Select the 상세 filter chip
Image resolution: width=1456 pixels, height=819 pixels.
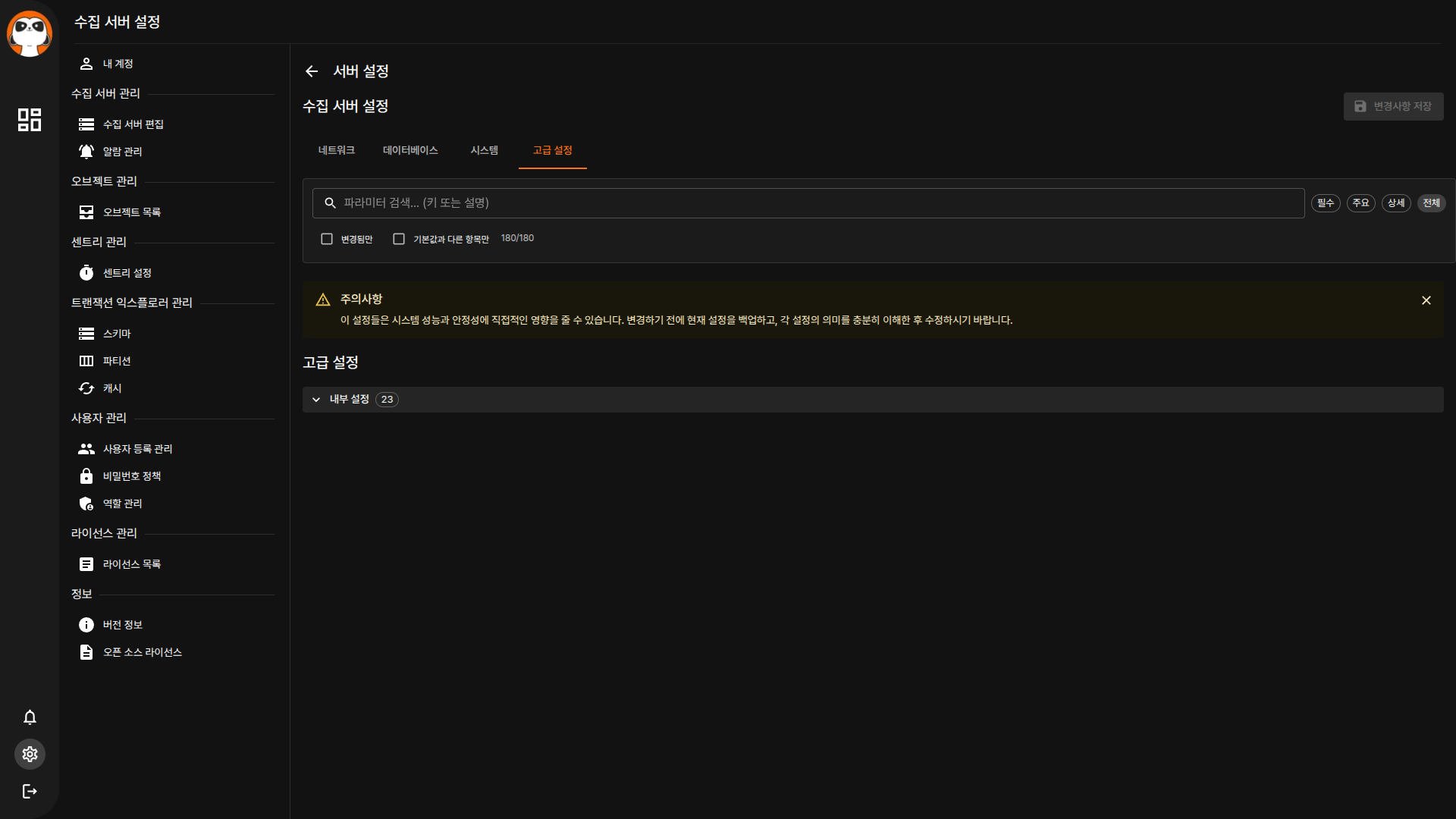coord(1395,203)
